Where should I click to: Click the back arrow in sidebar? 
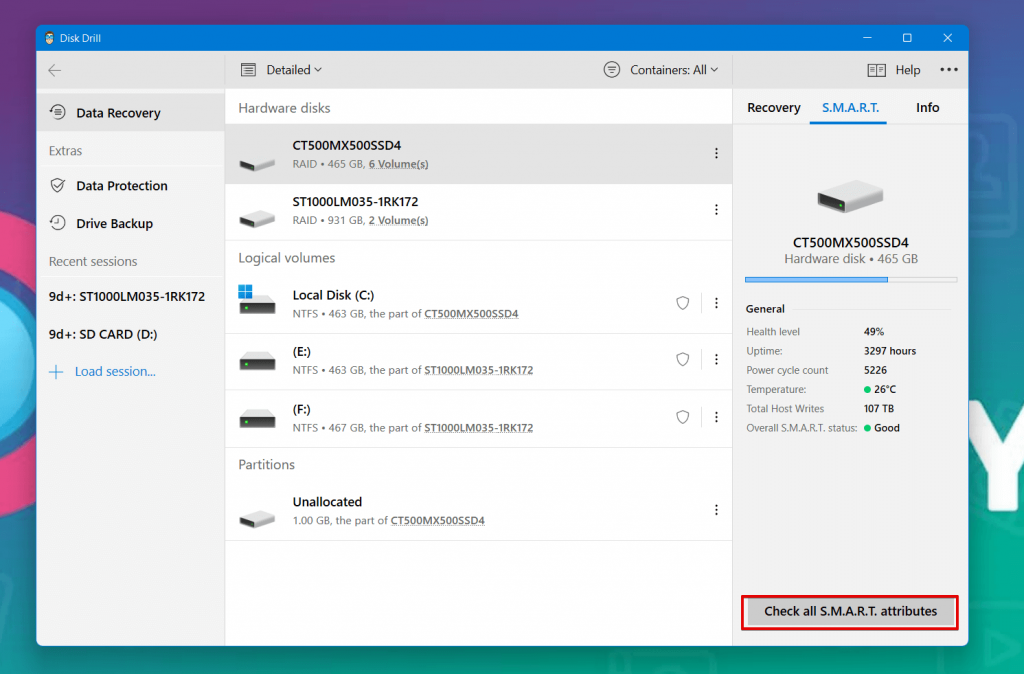pyautogui.click(x=55, y=70)
